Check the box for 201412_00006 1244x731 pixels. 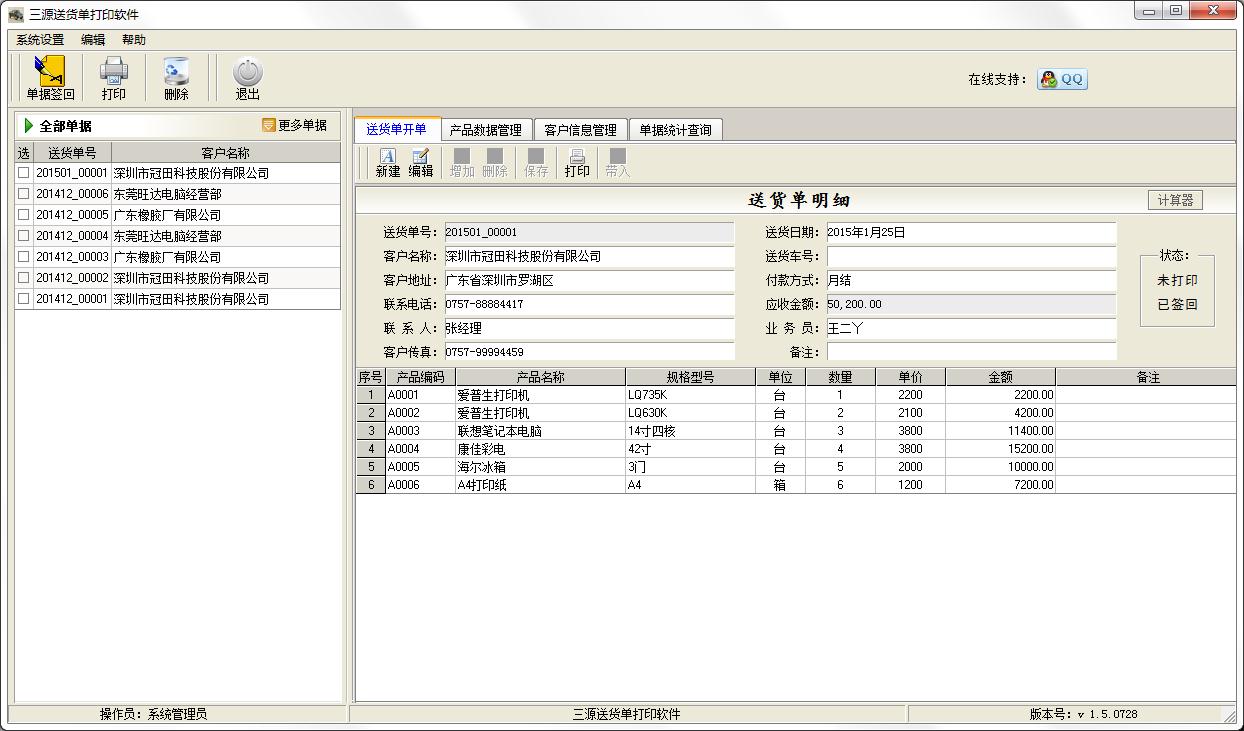click(24, 193)
